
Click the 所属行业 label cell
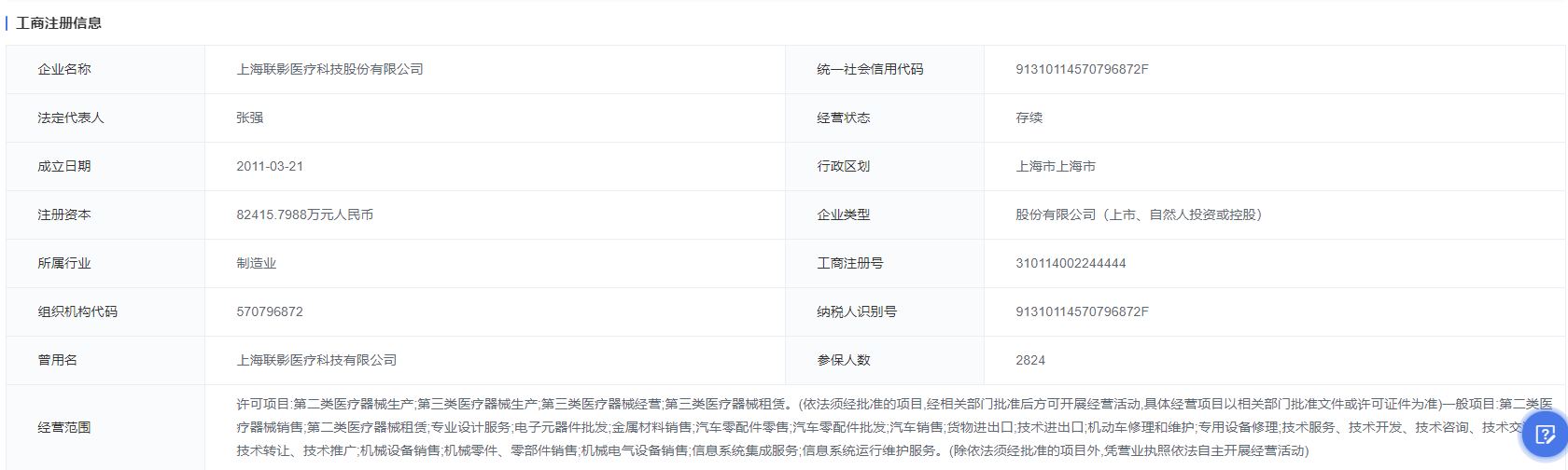point(105,263)
